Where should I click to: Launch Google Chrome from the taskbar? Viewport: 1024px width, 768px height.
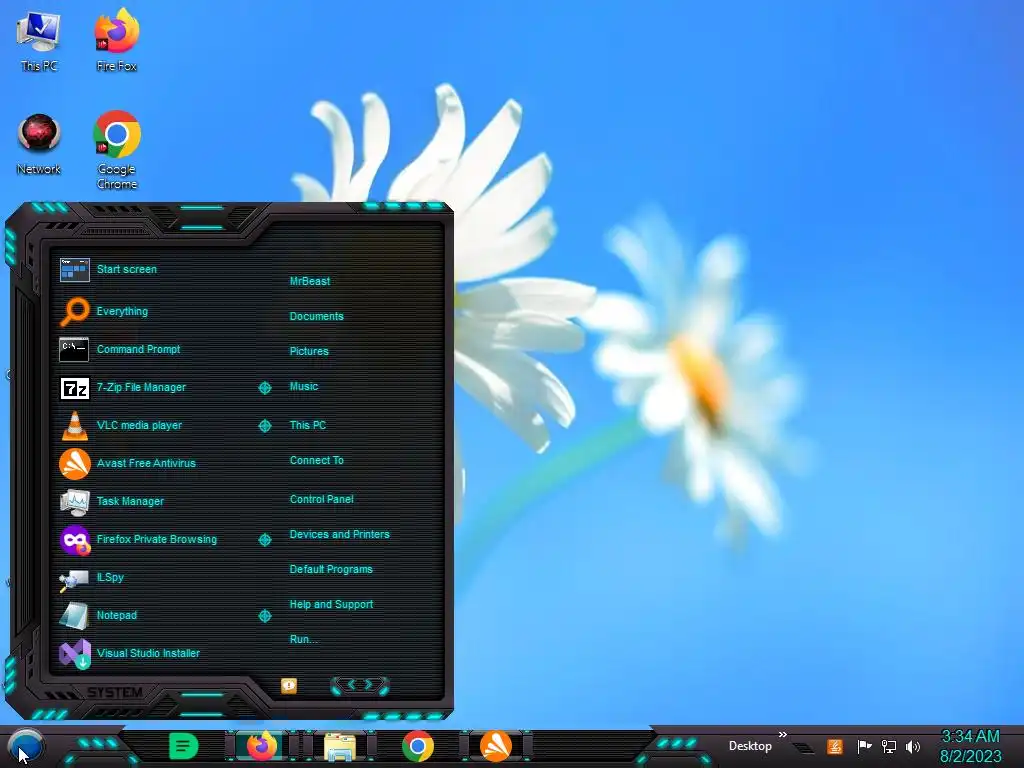418,746
